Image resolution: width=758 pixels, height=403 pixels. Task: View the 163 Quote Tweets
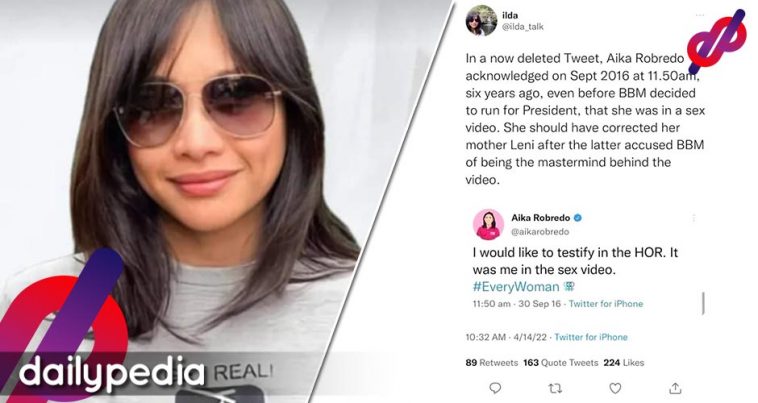tap(560, 362)
